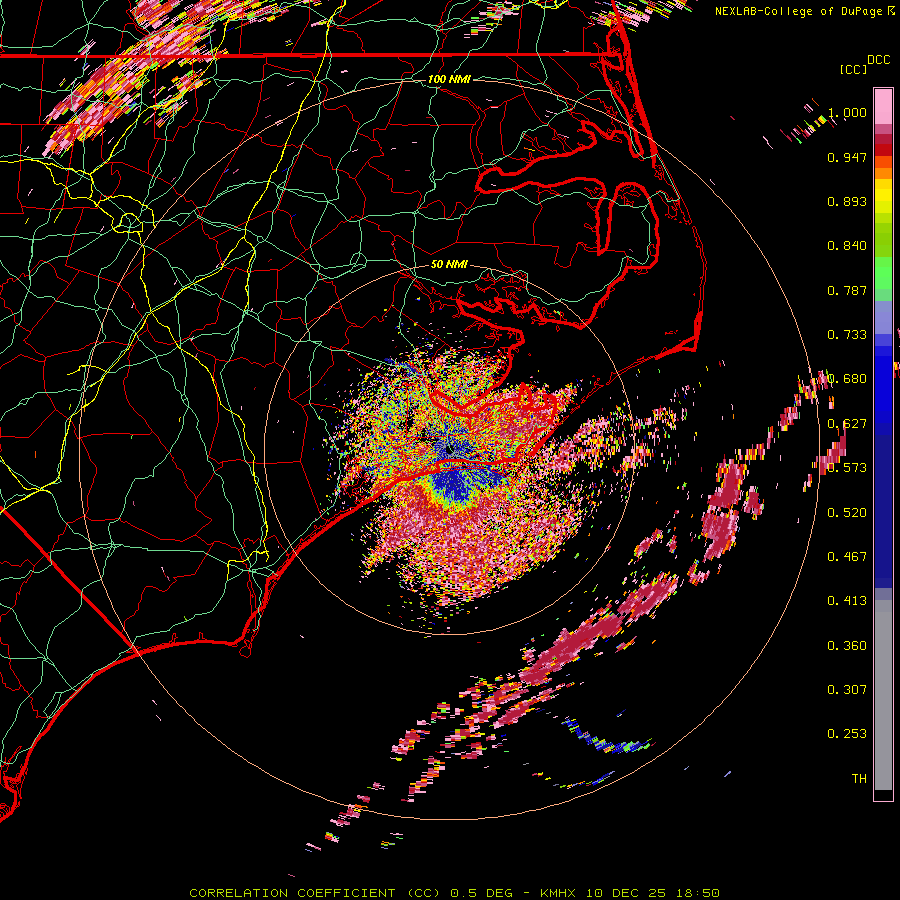
Task: Click the pink segment at the color bar top
Action: point(883,106)
